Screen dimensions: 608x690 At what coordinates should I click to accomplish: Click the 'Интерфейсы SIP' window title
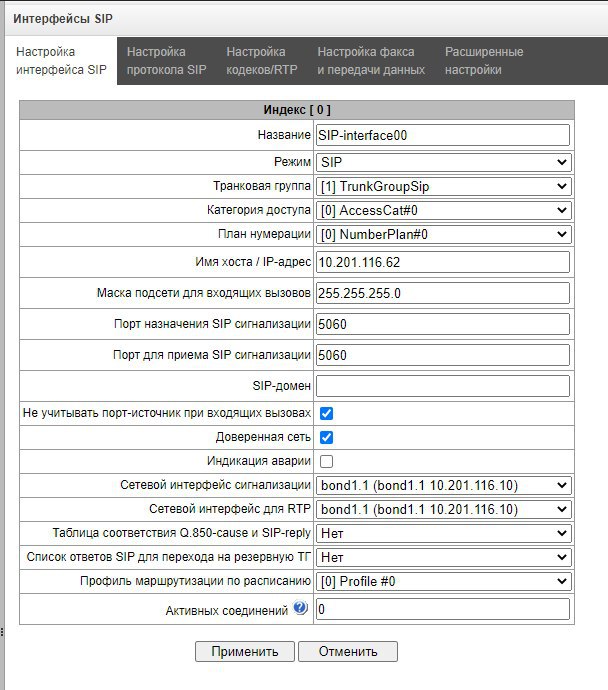[63, 18]
